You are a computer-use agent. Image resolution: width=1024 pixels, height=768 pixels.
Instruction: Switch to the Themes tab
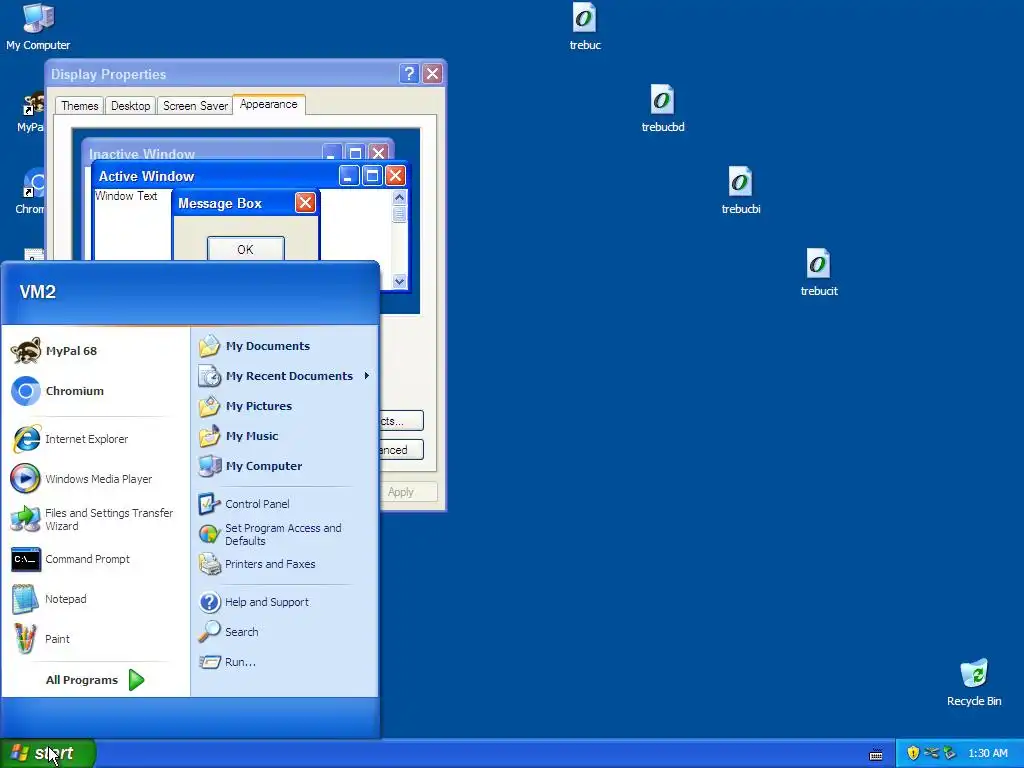pyautogui.click(x=80, y=106)
